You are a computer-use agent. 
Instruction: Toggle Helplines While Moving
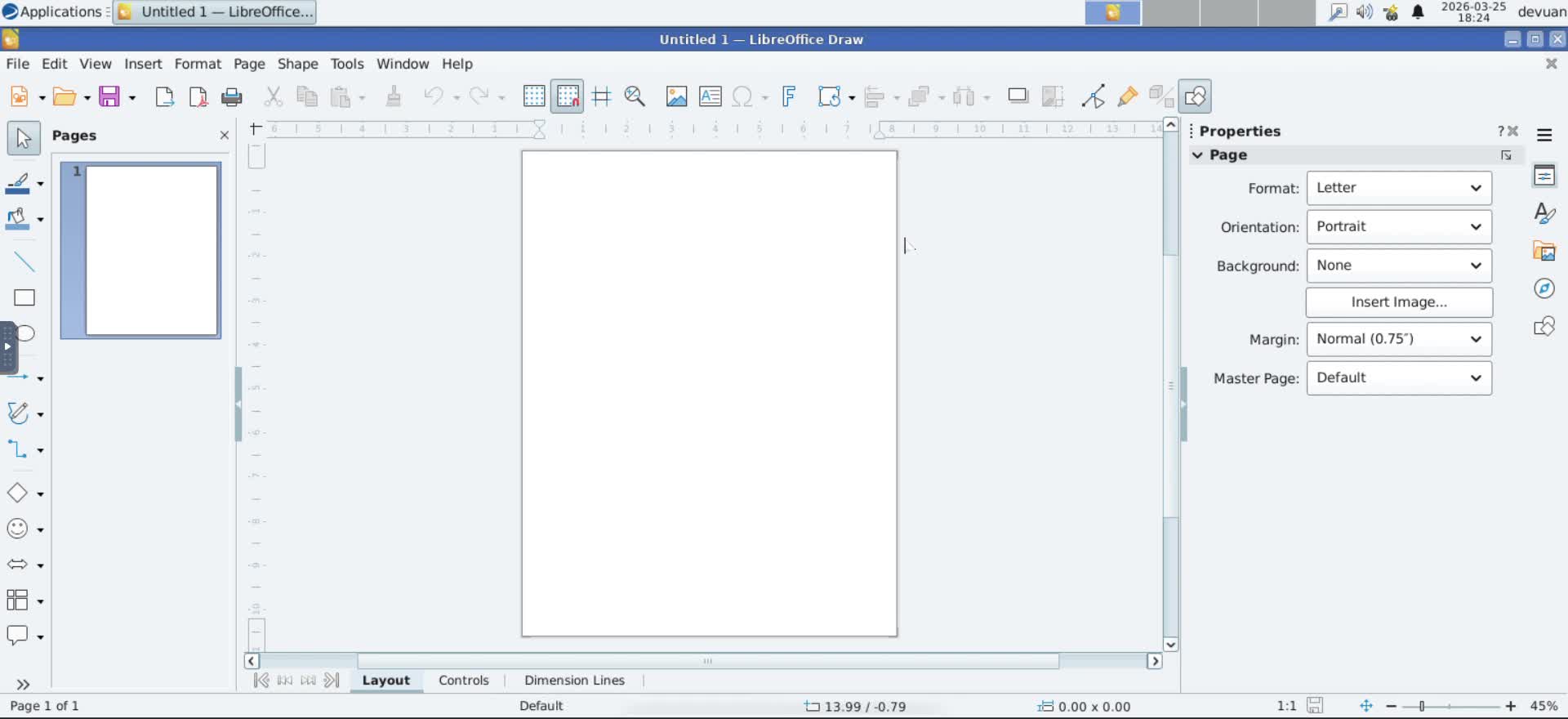(x=602, y=96)
